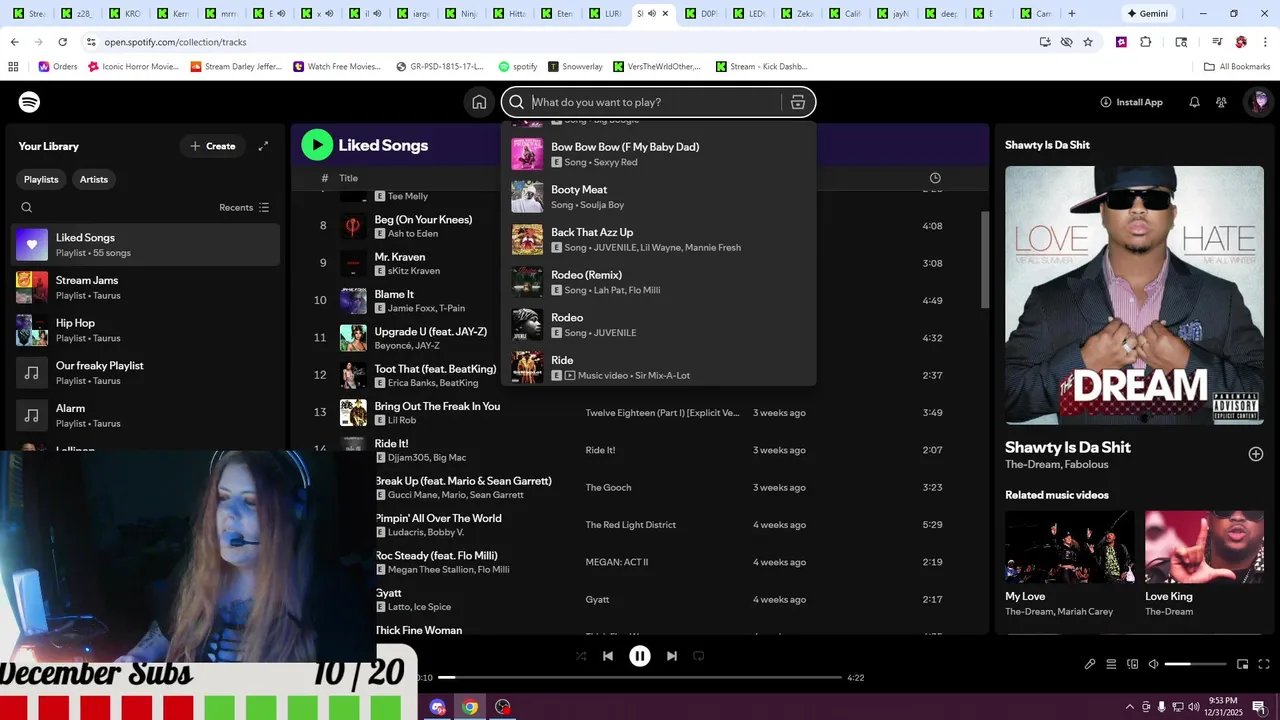Image resolution: width=1280 pixels, height=720 pixels.
Task: Select search result Bow Bow Bow (F My Baby Dad)
Action: (x=658, y=154)
